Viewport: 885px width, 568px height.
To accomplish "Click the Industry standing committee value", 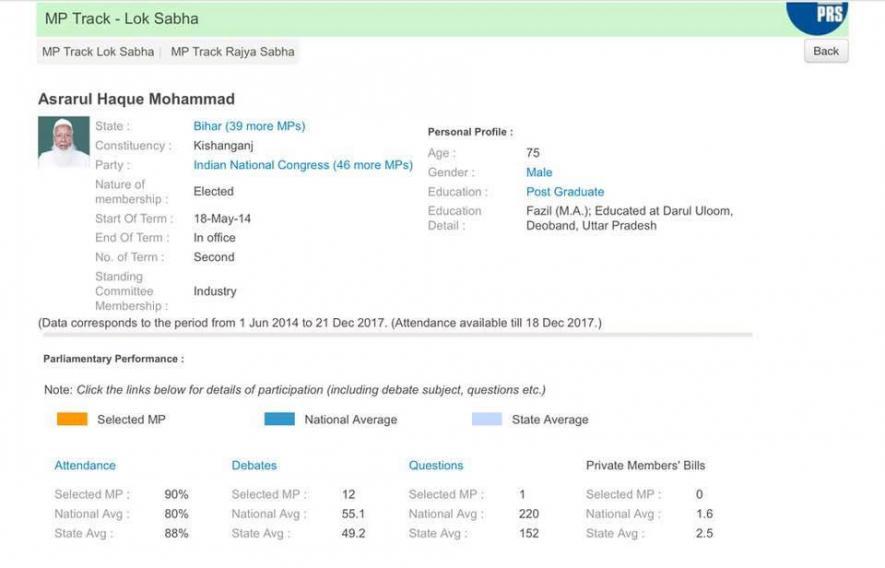I will click(x=215, y=291).
